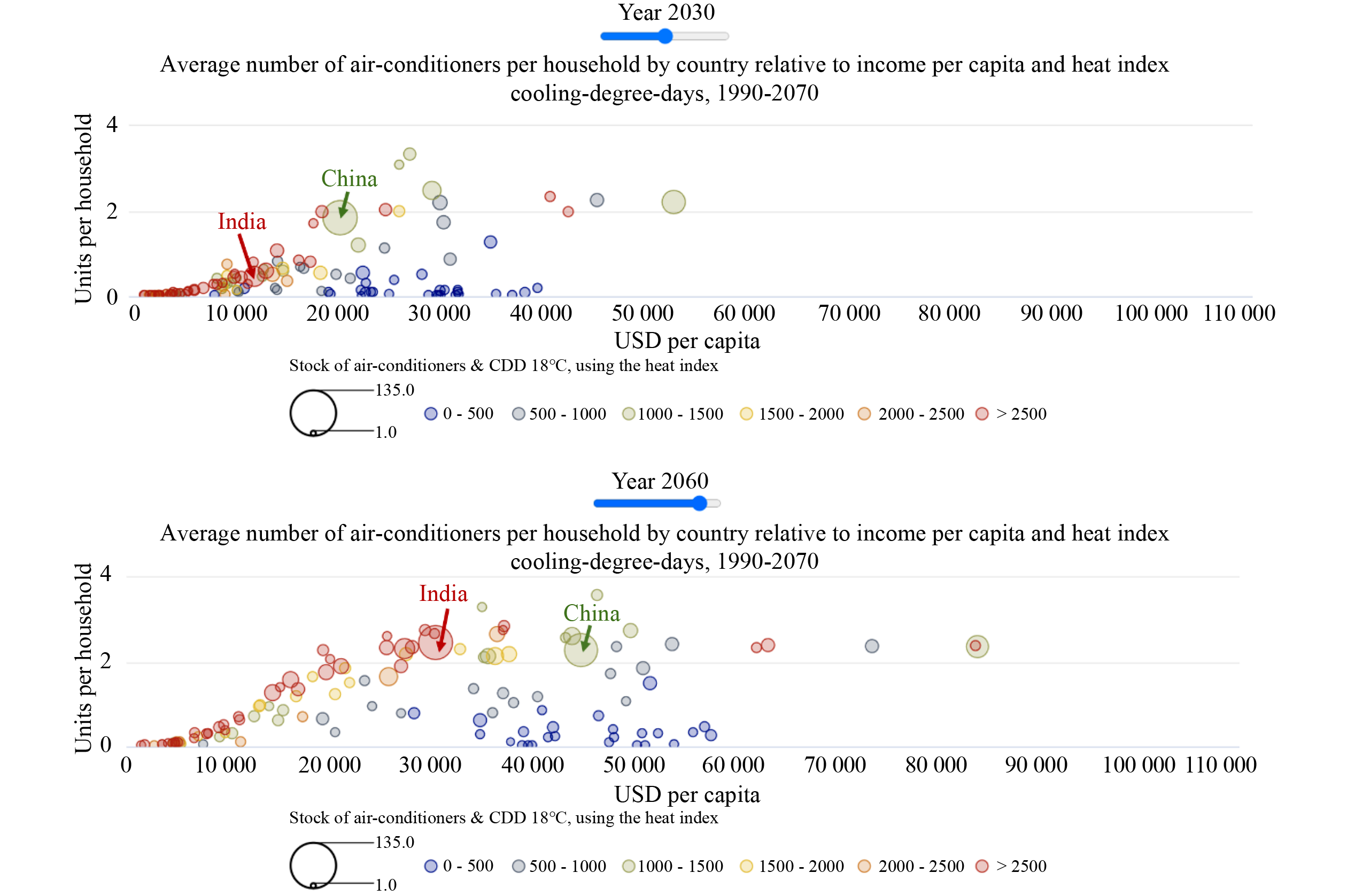Viewport: 1347px width, 896px height.
Task: Toggle the 0 - 500 legend item in the 2030 chart
Action: point(459,414)
